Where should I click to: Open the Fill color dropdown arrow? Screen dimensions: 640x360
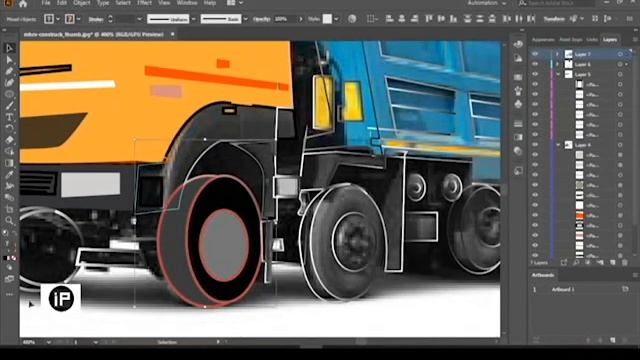point(58,19)
